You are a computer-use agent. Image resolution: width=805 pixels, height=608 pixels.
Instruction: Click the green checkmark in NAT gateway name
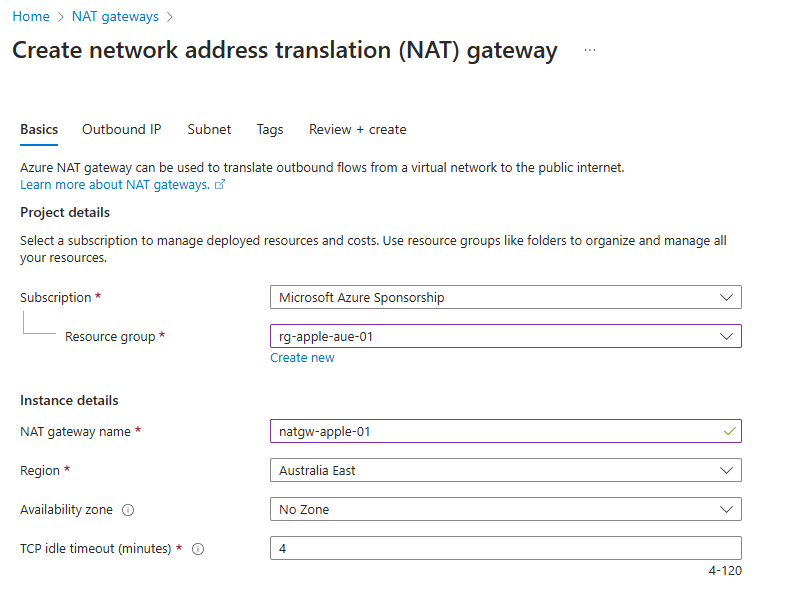[x=730, y=431]
